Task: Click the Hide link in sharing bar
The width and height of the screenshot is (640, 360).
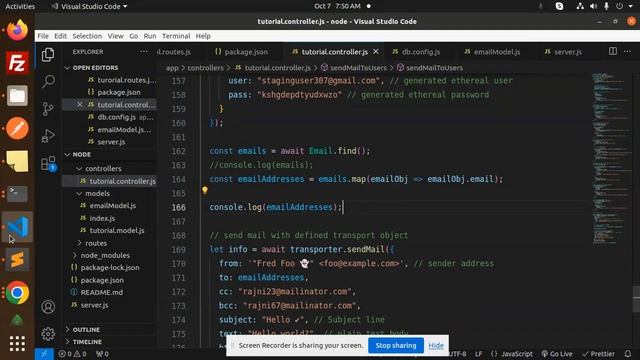Action: [436, 346]
